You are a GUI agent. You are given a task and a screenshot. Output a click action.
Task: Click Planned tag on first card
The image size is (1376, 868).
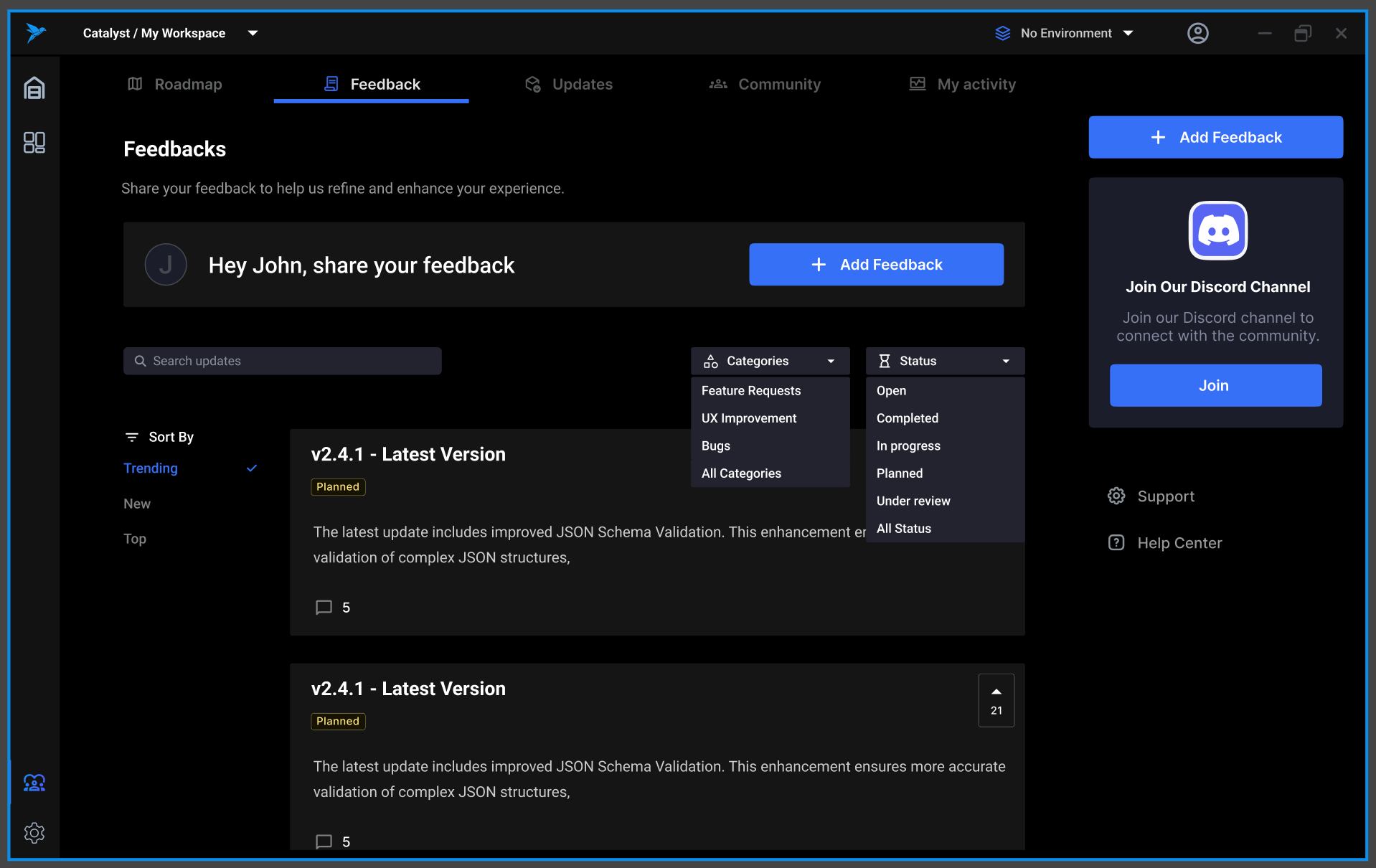tap(338, 486)
